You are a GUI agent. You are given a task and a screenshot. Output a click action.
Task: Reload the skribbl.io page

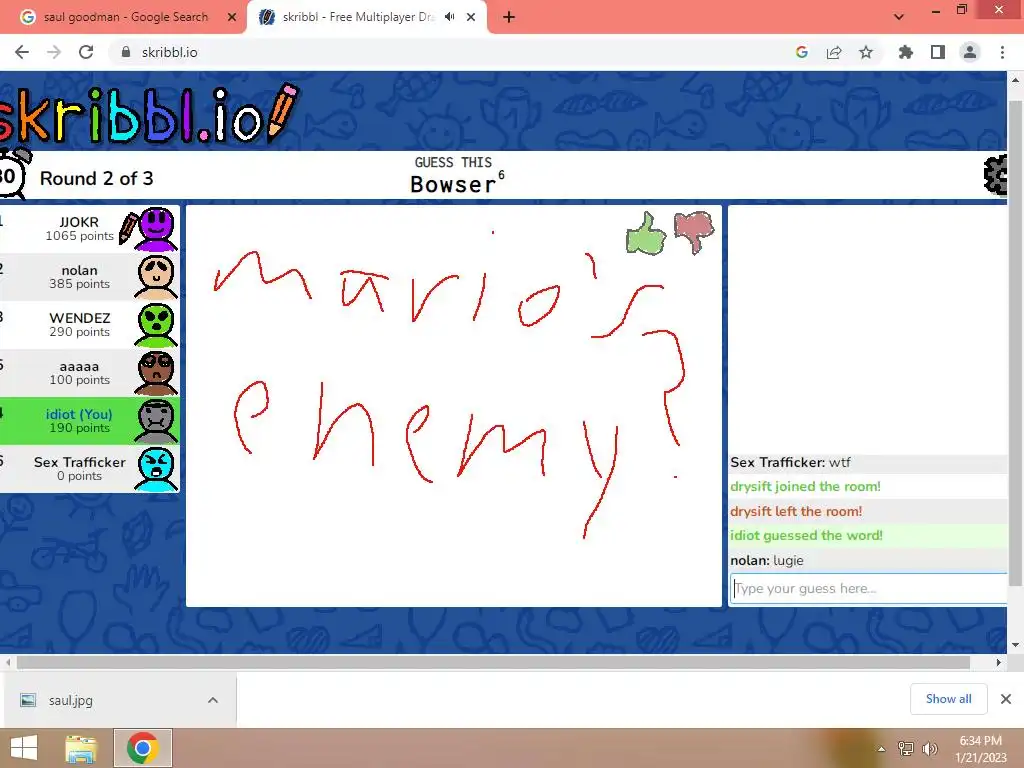(86, 52)
